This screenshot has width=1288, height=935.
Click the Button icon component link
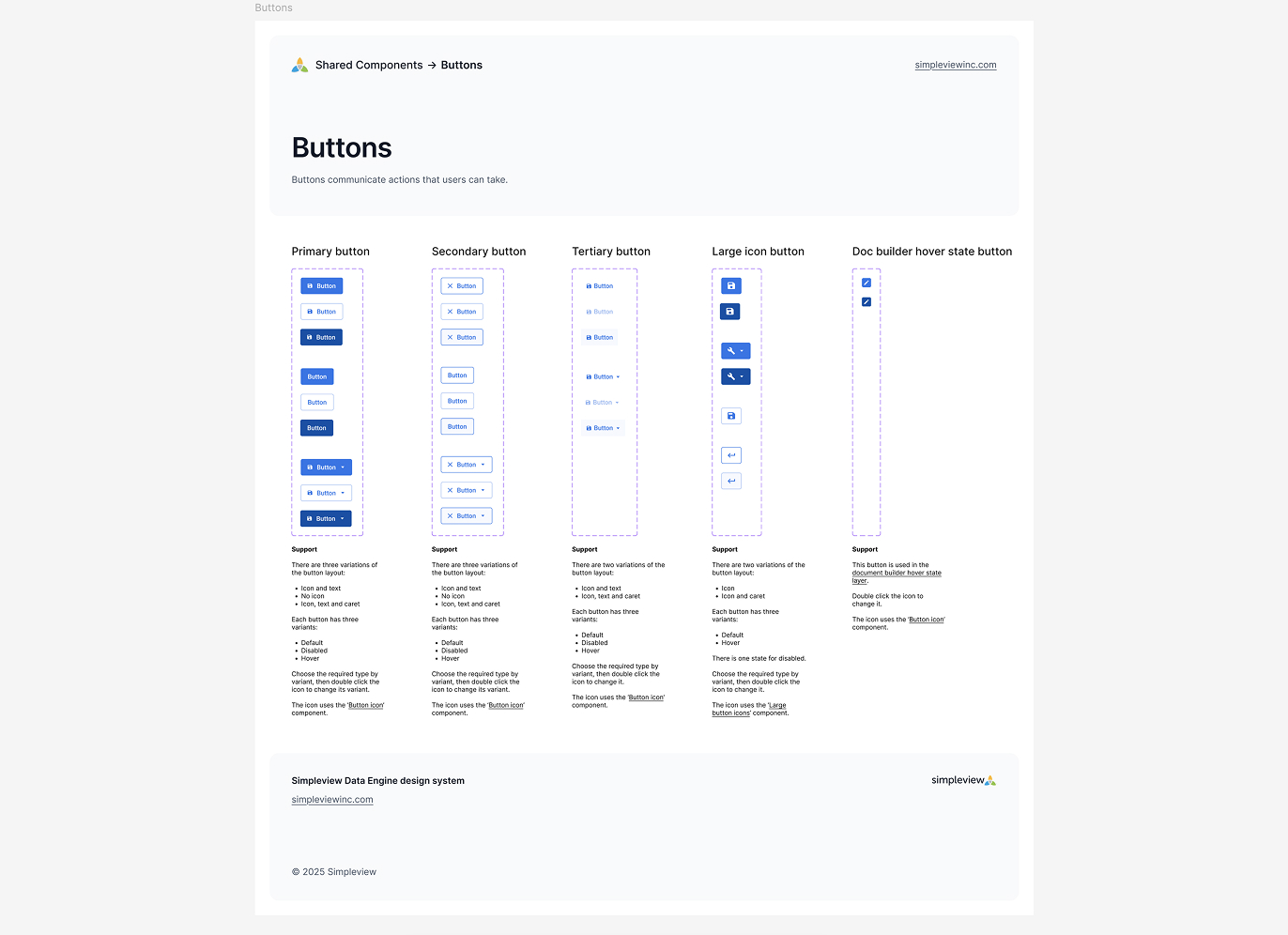click(366, 705)
